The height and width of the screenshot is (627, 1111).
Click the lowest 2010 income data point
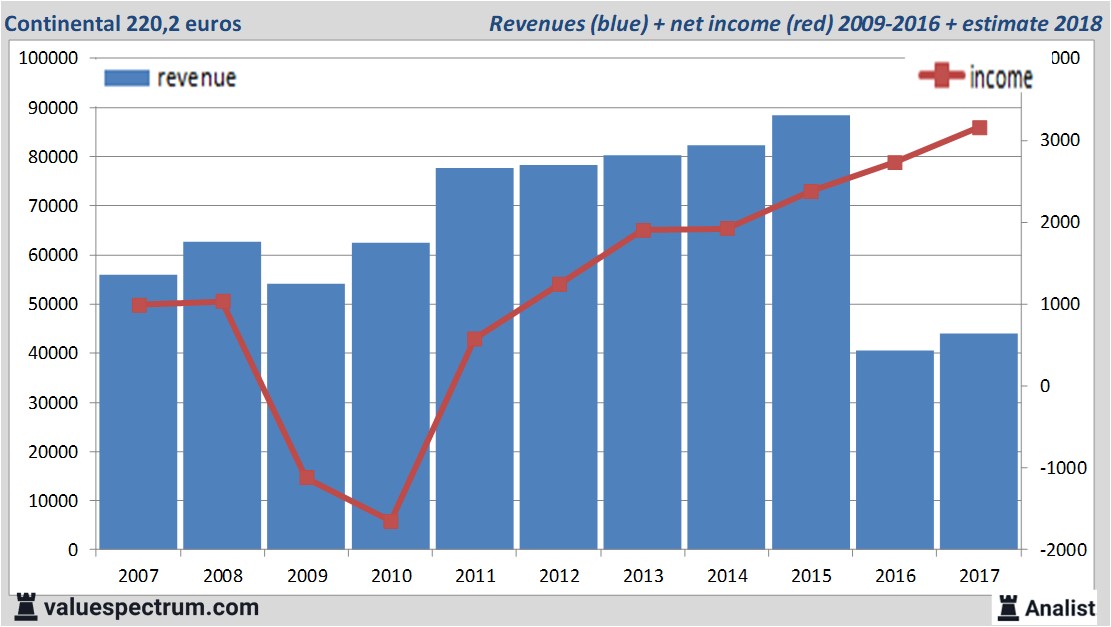(391, 521)
